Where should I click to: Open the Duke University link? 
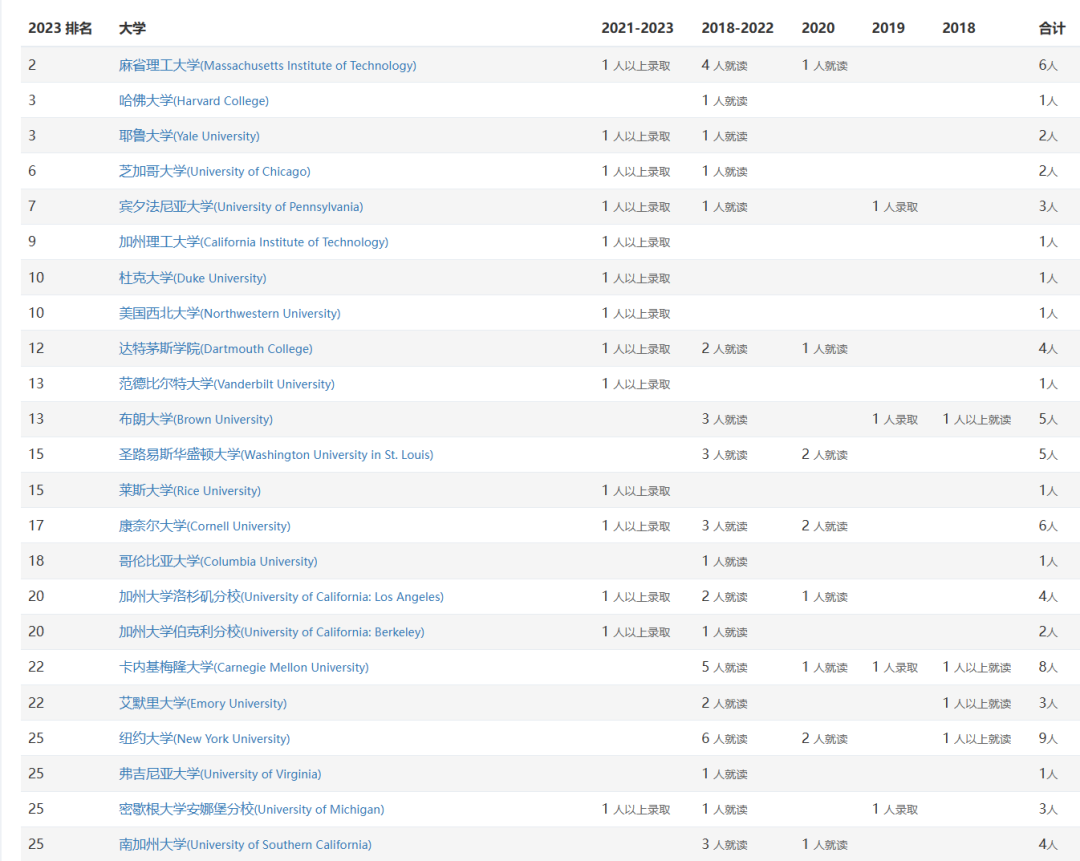192,278
